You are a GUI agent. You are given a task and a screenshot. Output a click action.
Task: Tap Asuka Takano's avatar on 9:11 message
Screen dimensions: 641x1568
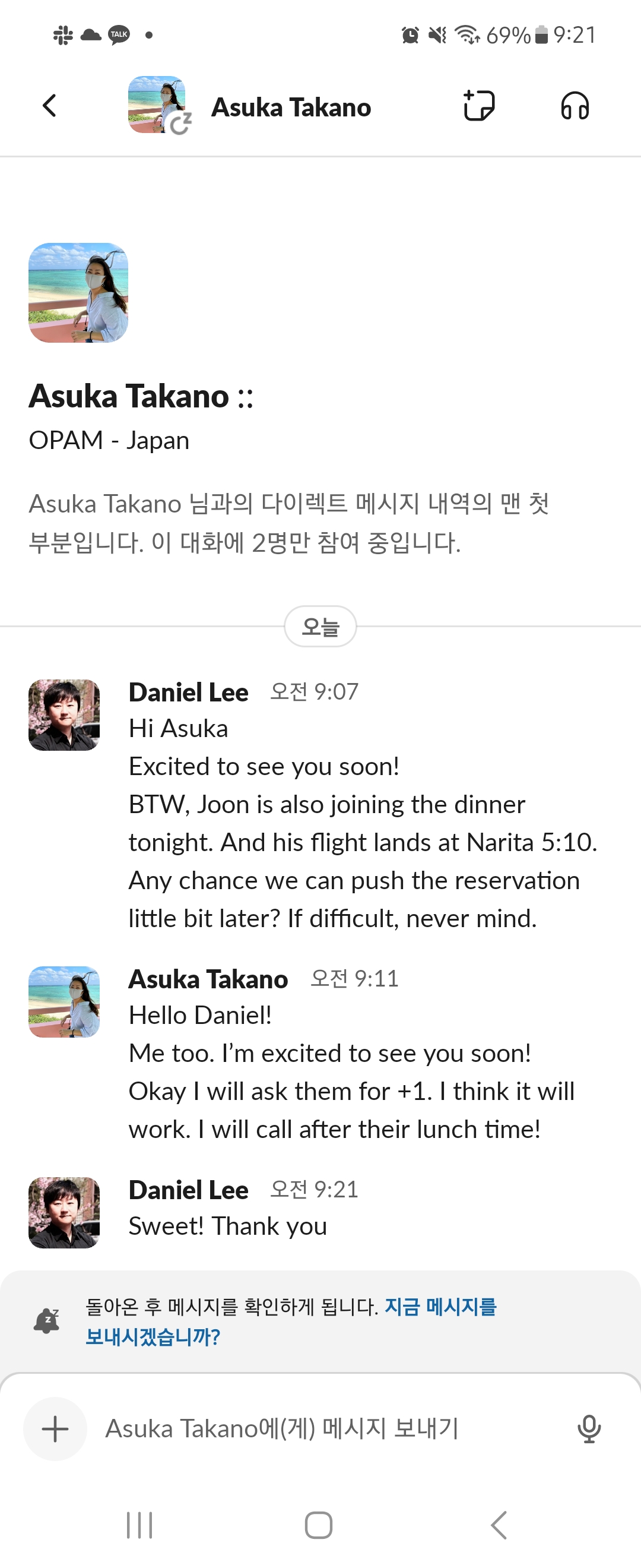tap(64, 1001)
